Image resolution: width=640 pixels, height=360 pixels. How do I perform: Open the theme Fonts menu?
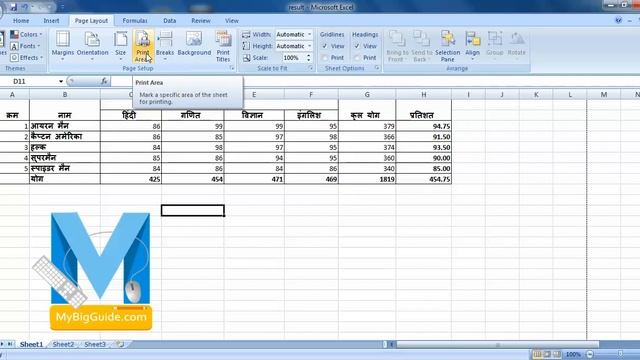[25, 46]
